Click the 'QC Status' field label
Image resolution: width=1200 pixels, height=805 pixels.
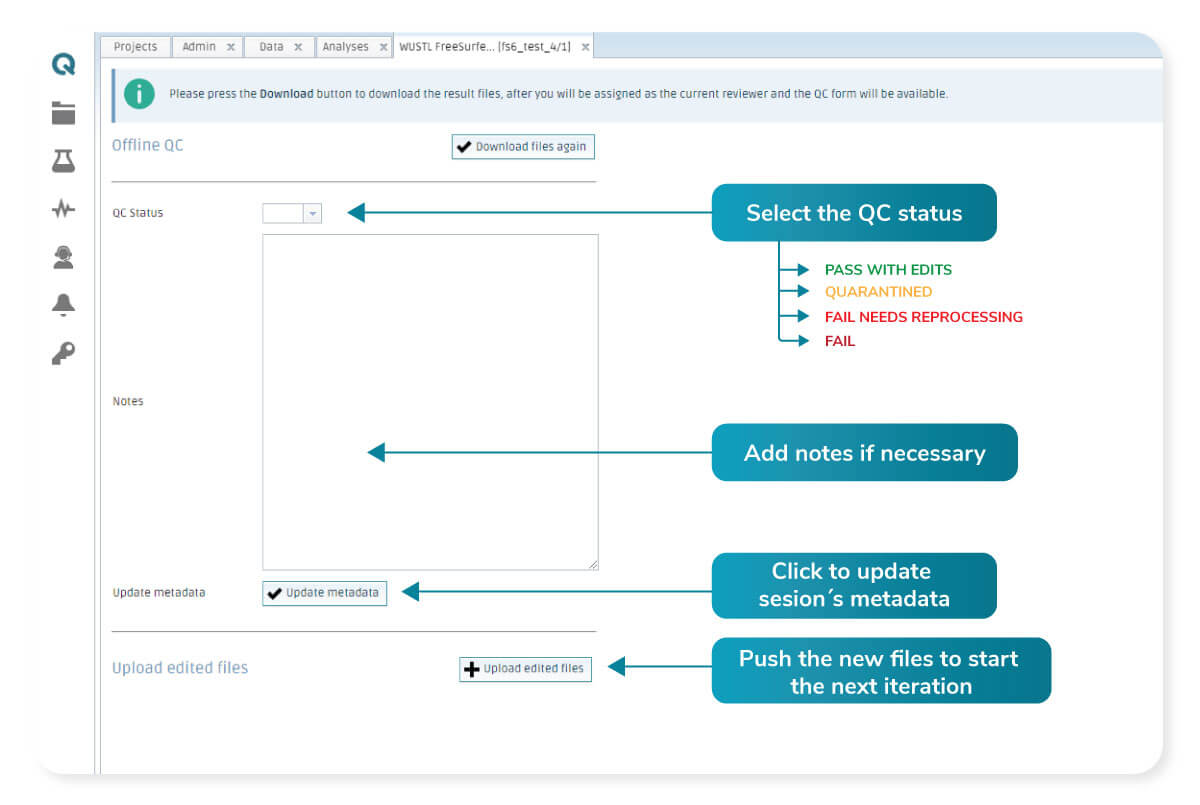138,213
